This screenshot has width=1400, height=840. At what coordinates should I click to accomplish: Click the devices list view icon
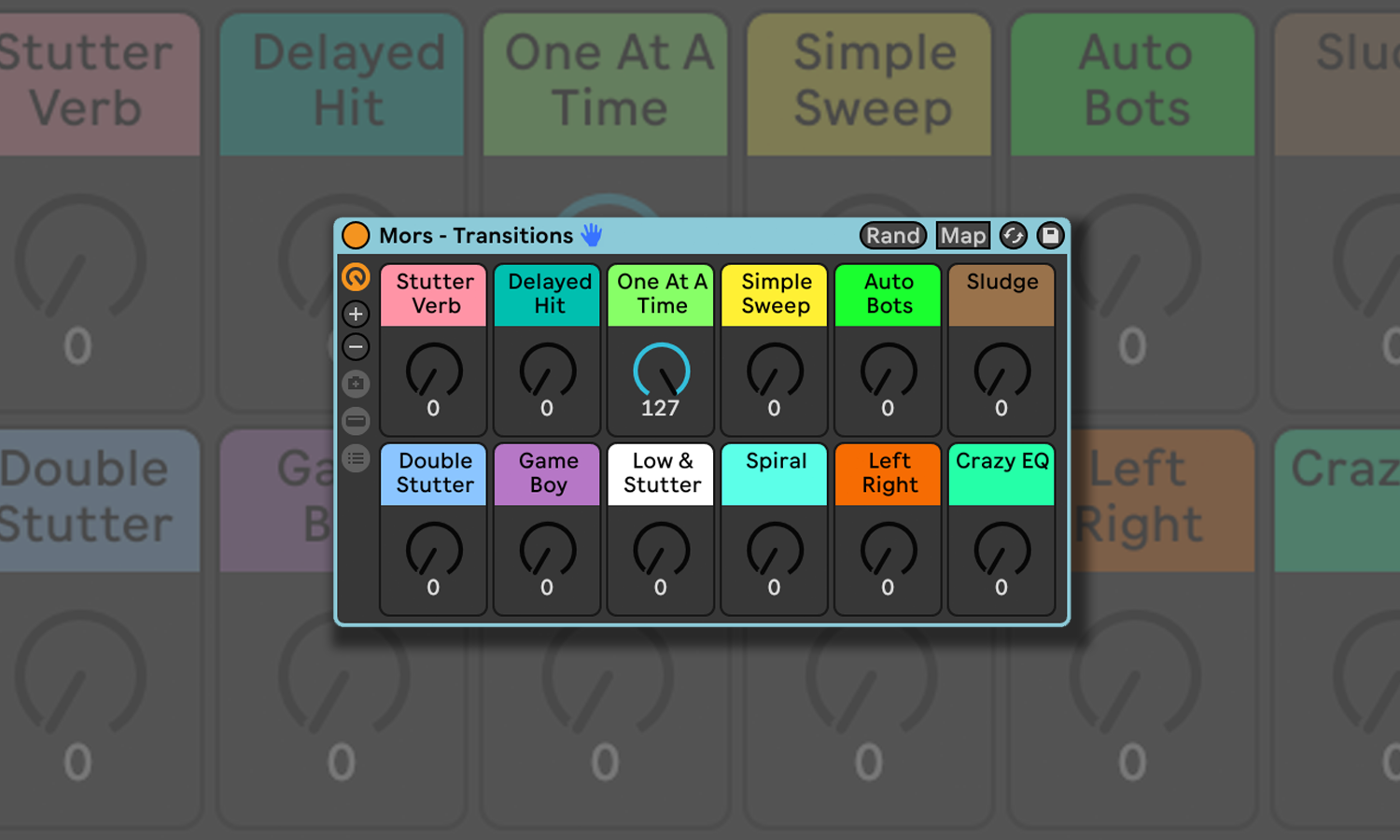356,458
